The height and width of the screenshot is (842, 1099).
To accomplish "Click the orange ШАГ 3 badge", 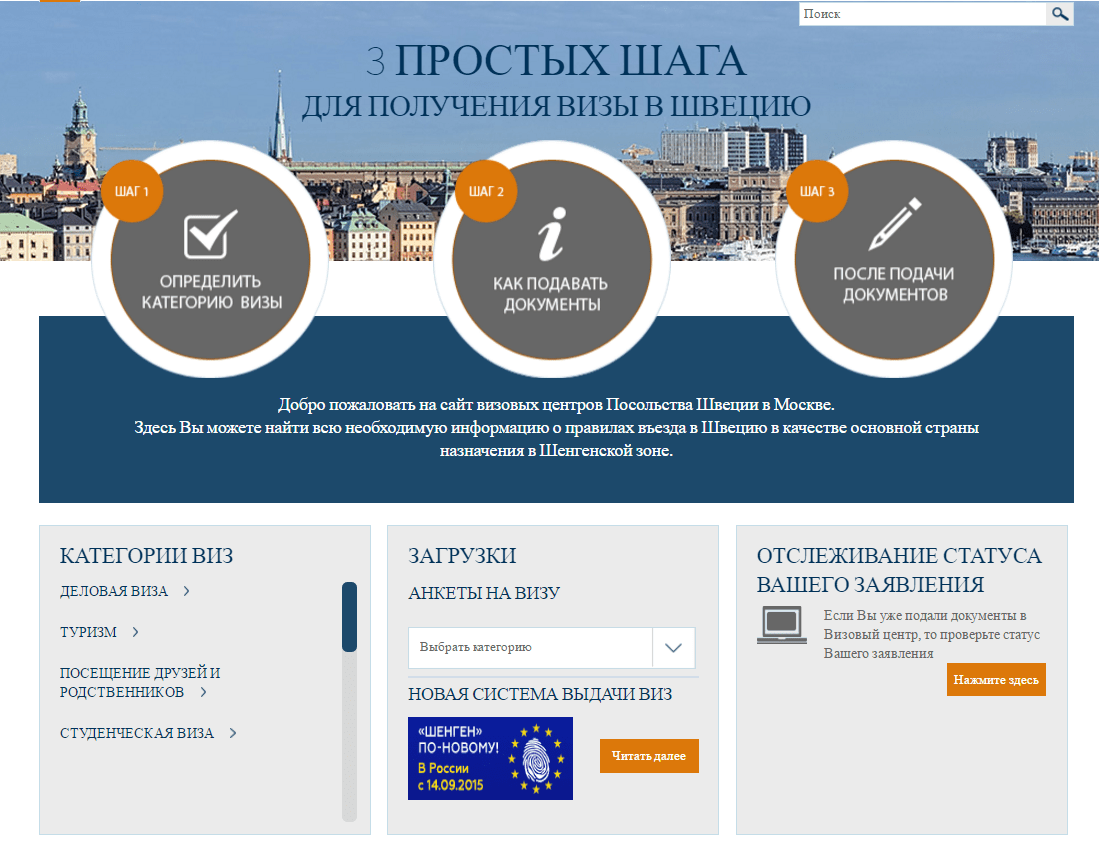I will tap(817, 191).
